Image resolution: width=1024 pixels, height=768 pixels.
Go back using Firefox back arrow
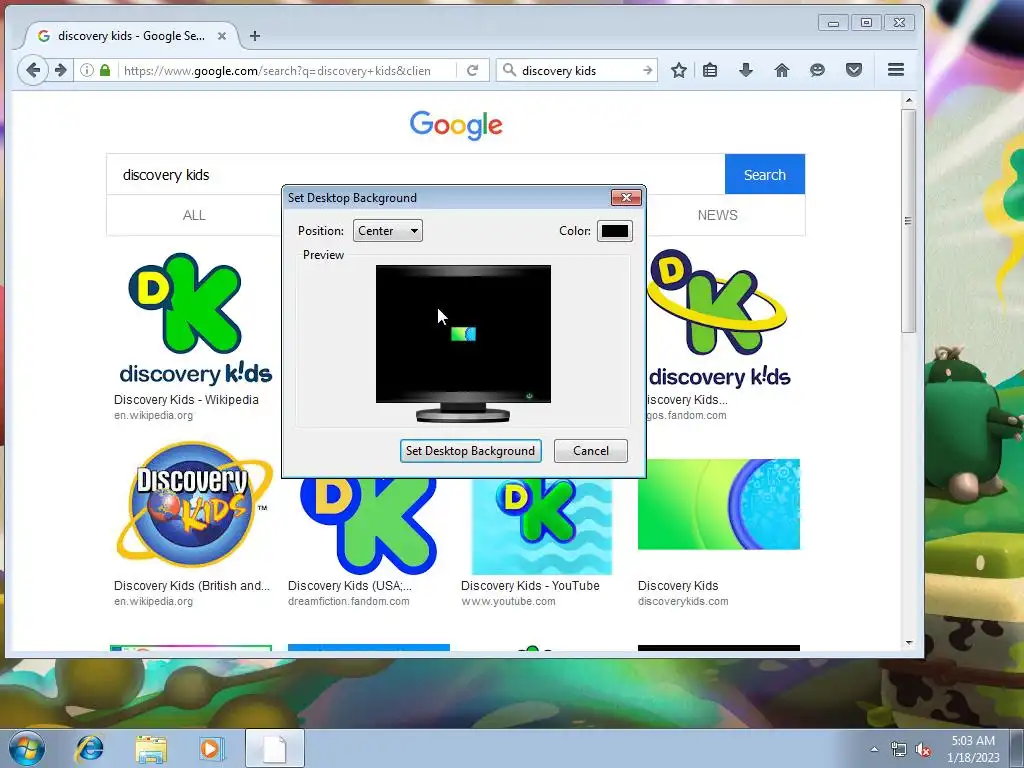33,70
